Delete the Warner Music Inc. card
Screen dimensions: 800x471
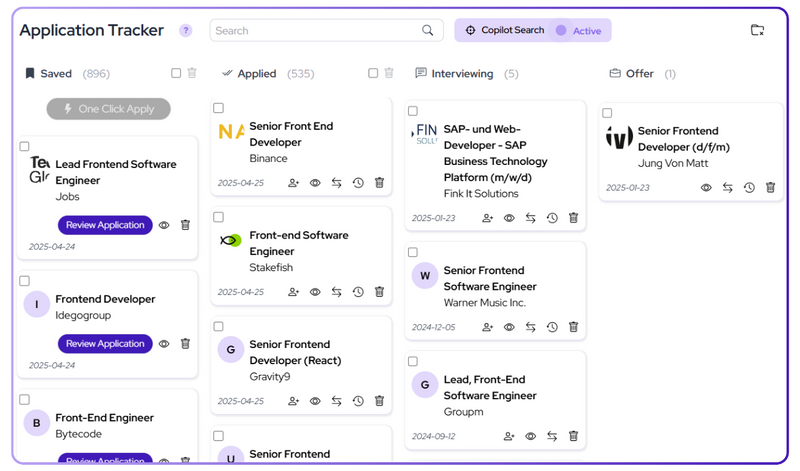tap(573, 327)
